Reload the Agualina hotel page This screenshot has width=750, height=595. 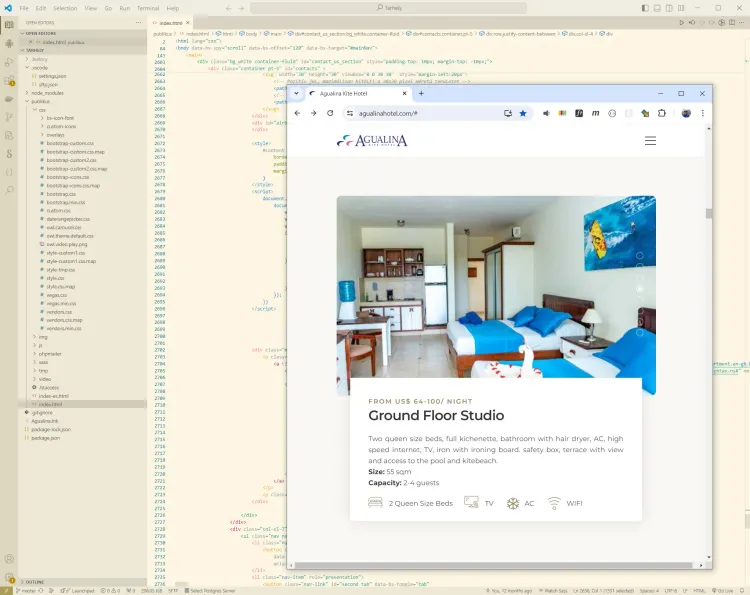click(x=330, y=113)
